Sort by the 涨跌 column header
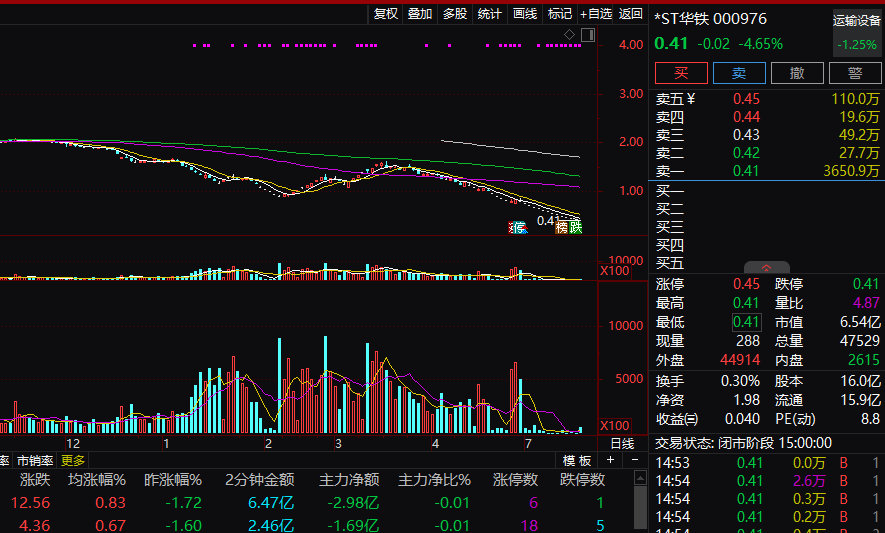Viewport: 885px width, 533px height. [x=35, y=480]
